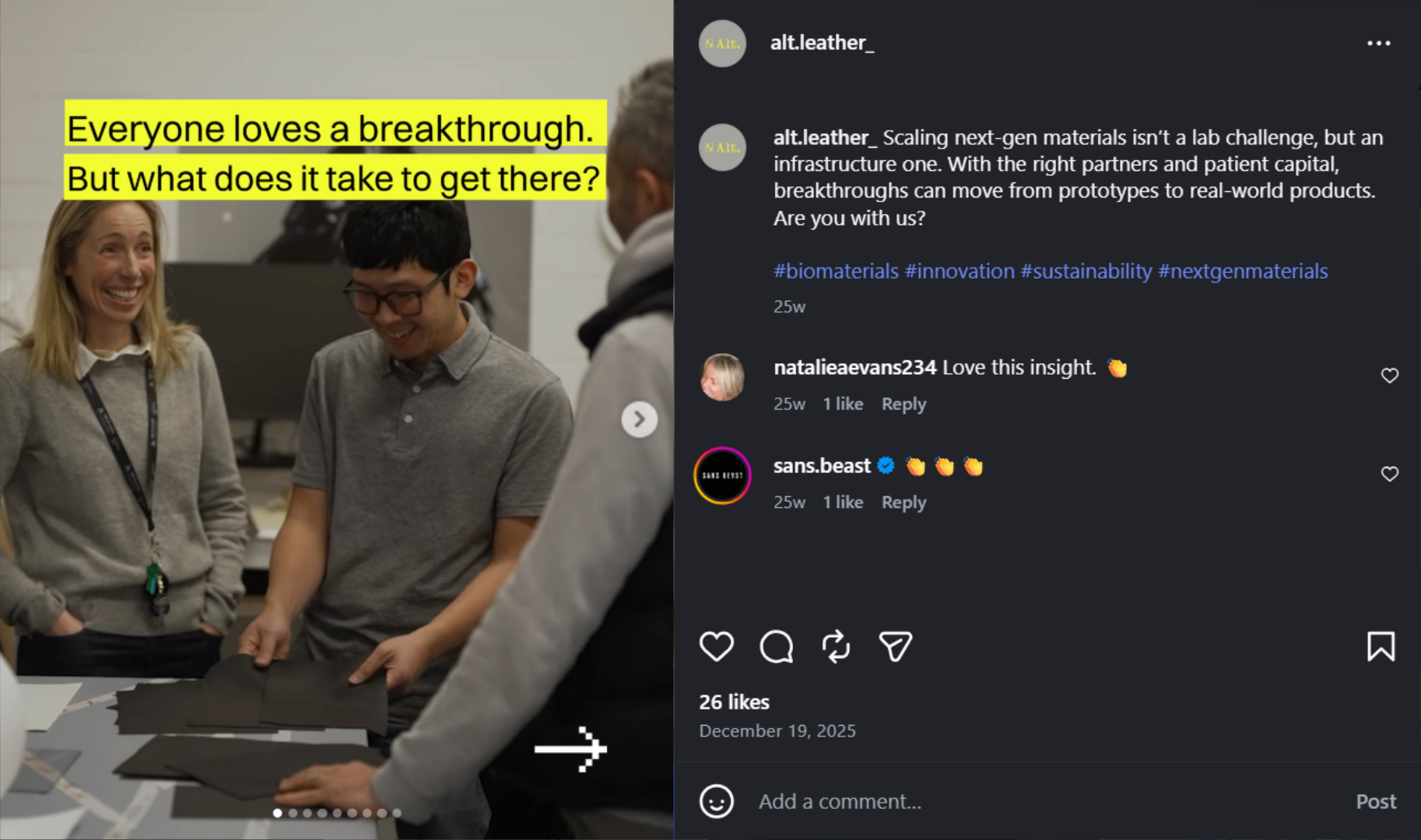Open the emoji picker smiley icon

click(x=716, y=801)
